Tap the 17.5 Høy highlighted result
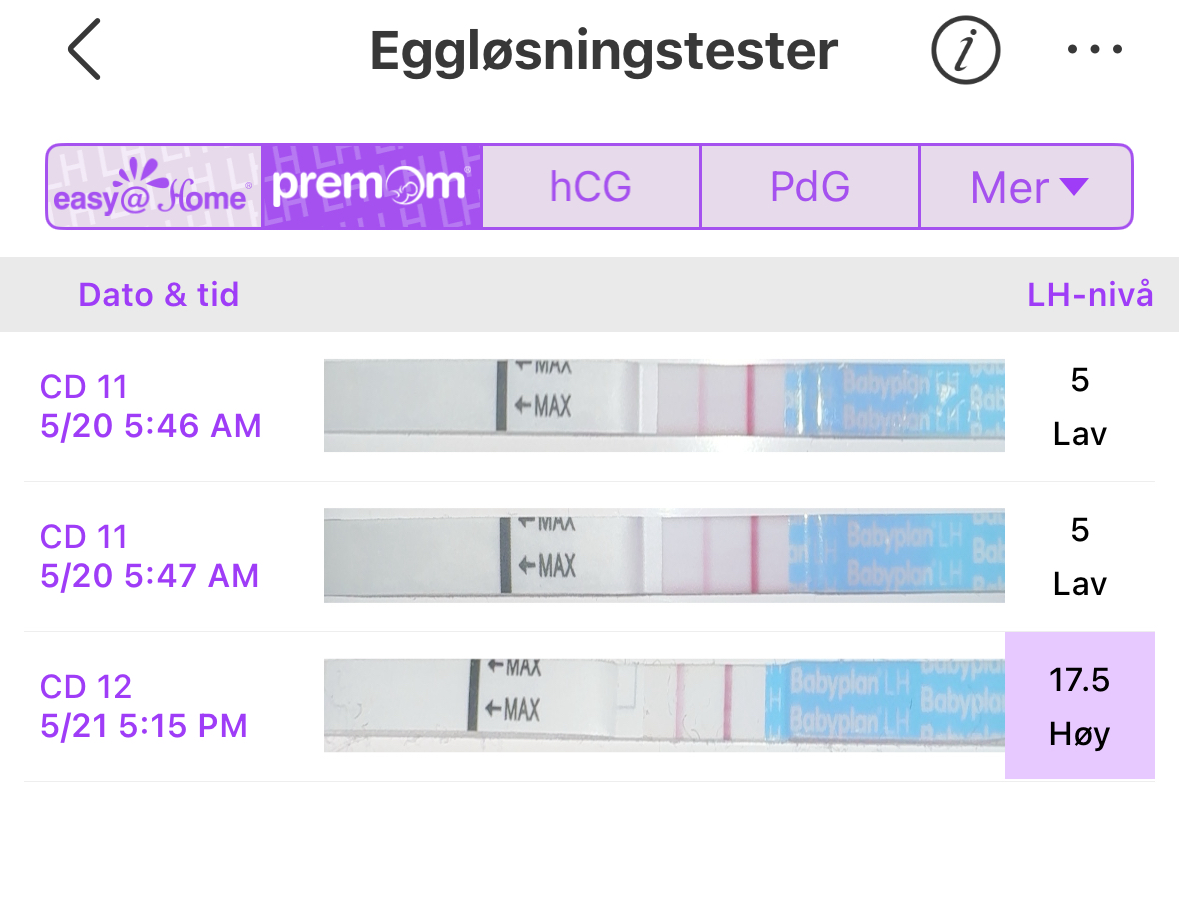This screenshot has width=1179, height=919. click(x=1079, y=706)
